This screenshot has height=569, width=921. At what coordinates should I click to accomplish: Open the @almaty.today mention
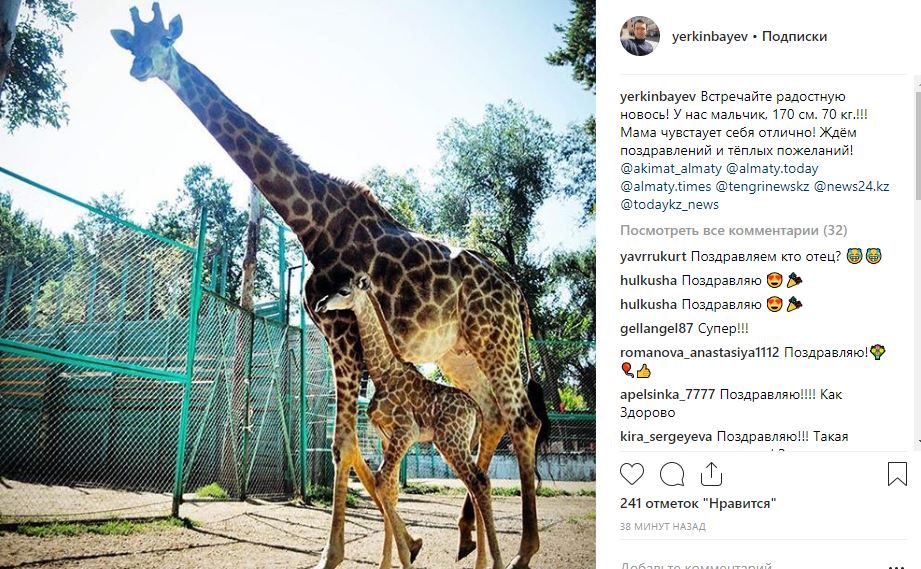pos(772,169)
